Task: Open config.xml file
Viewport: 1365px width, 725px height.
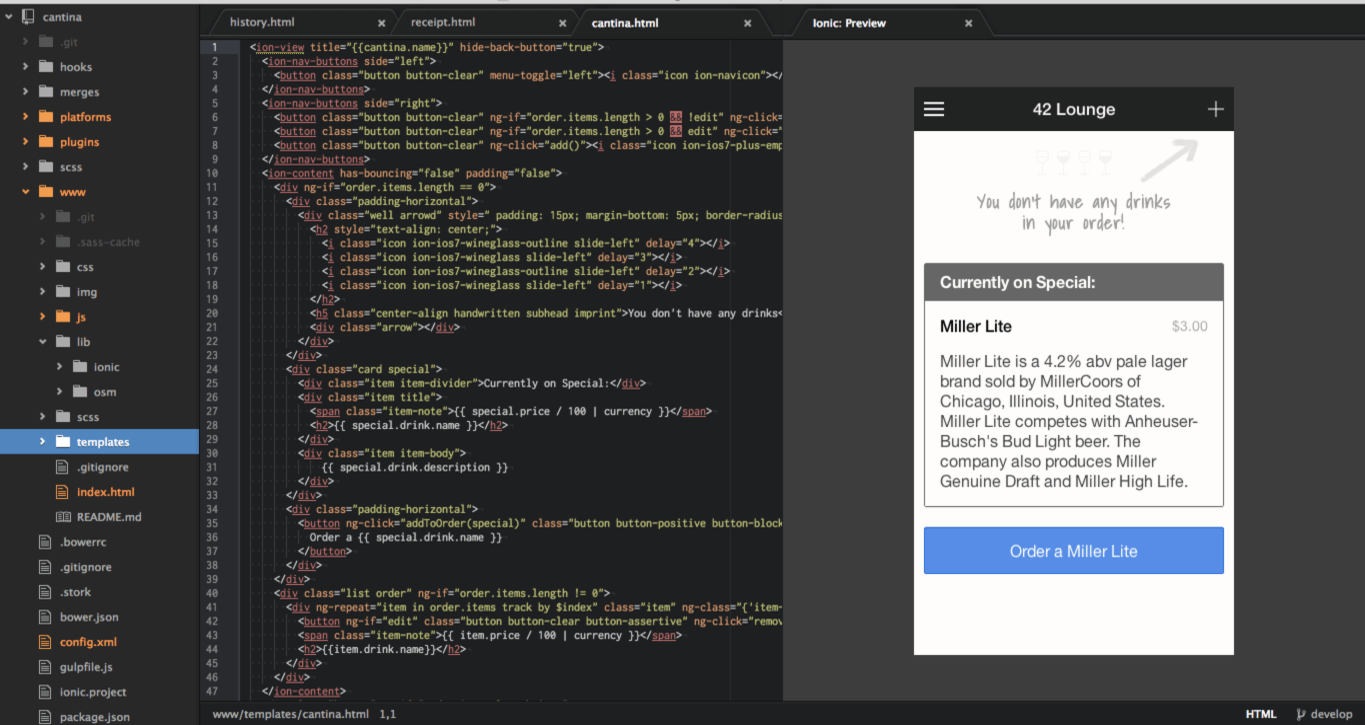Action: [88, 642]
